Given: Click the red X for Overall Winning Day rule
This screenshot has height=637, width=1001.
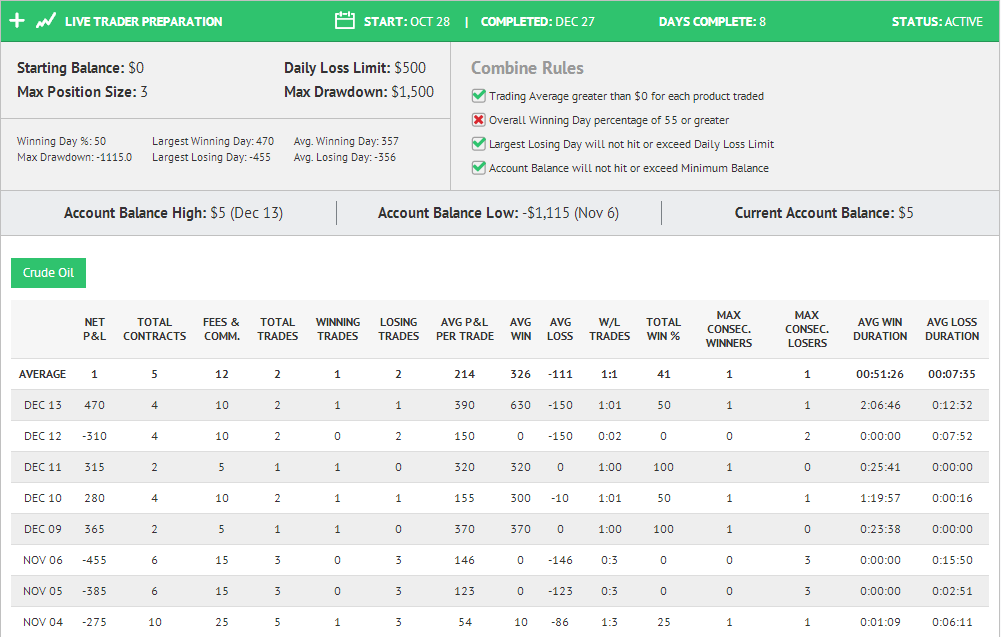Looking at the screenshot, I should [479, 120].
